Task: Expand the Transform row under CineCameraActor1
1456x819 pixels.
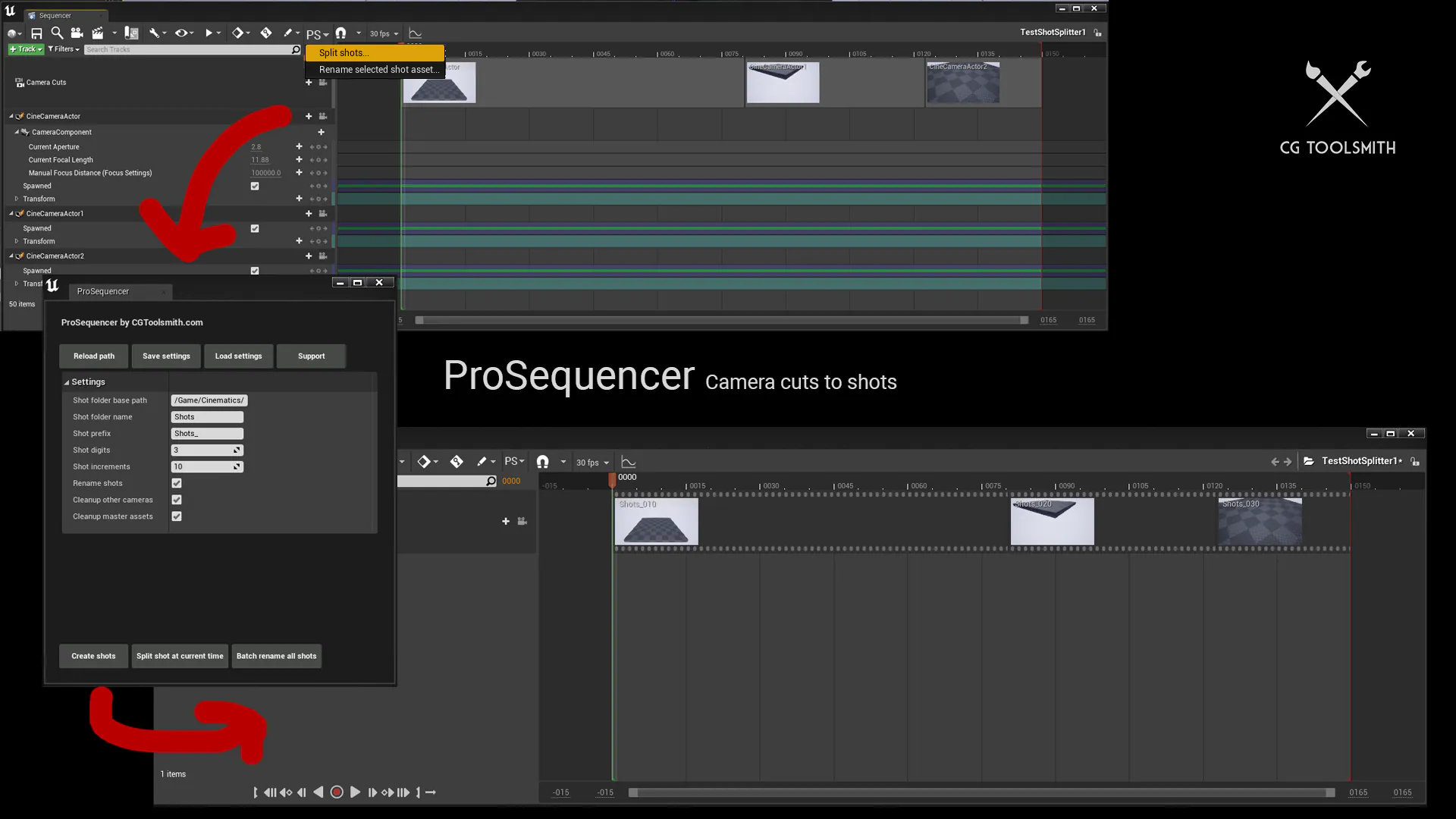Action: (16, 241)
